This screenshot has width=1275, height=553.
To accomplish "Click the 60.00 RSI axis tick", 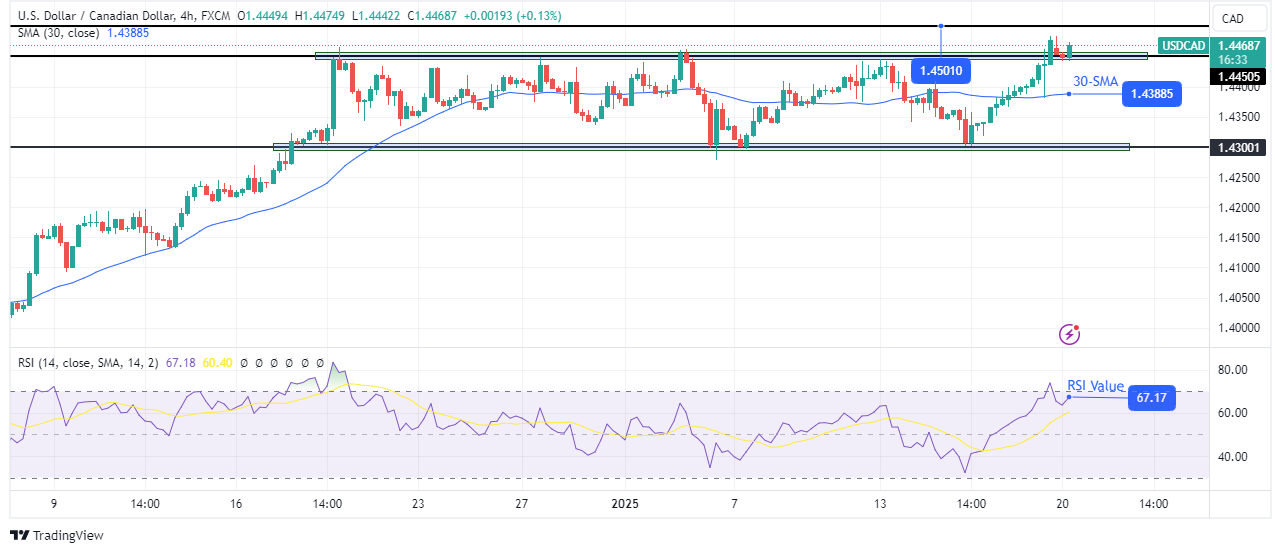I will (1232, 412).
